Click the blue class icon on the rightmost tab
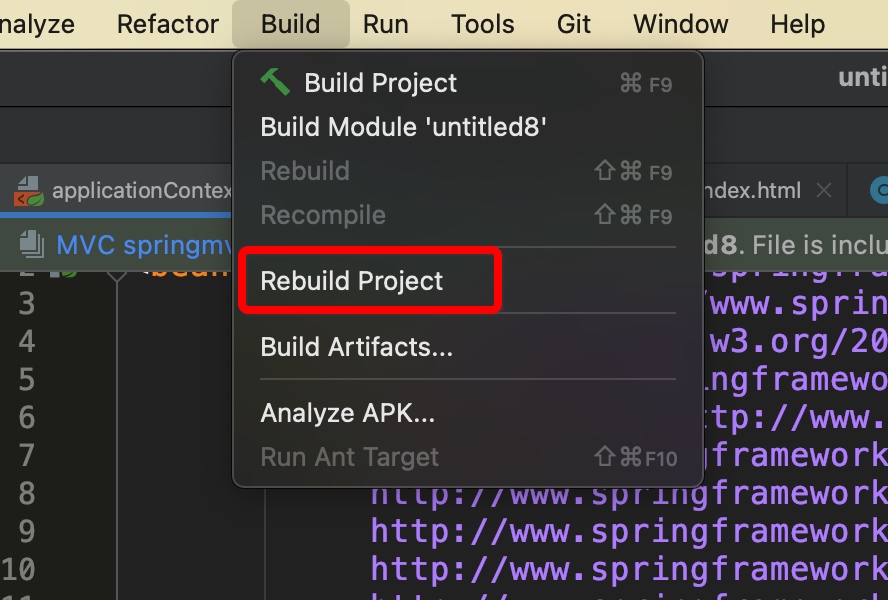888x600 pixels. coord(880,190)
